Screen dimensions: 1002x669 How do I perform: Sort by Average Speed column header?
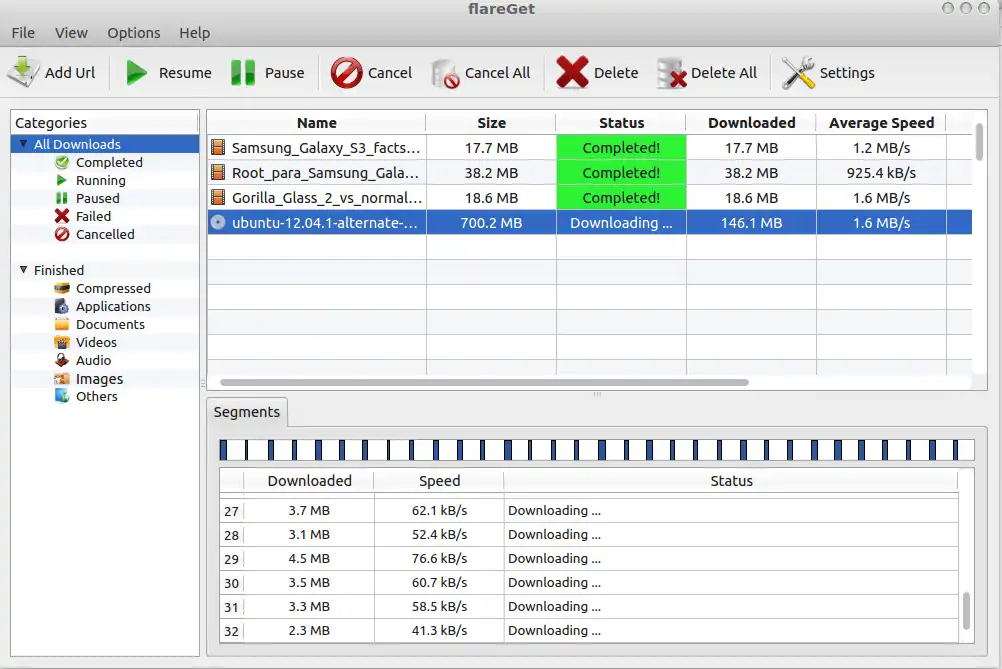(x=881, y=123)
